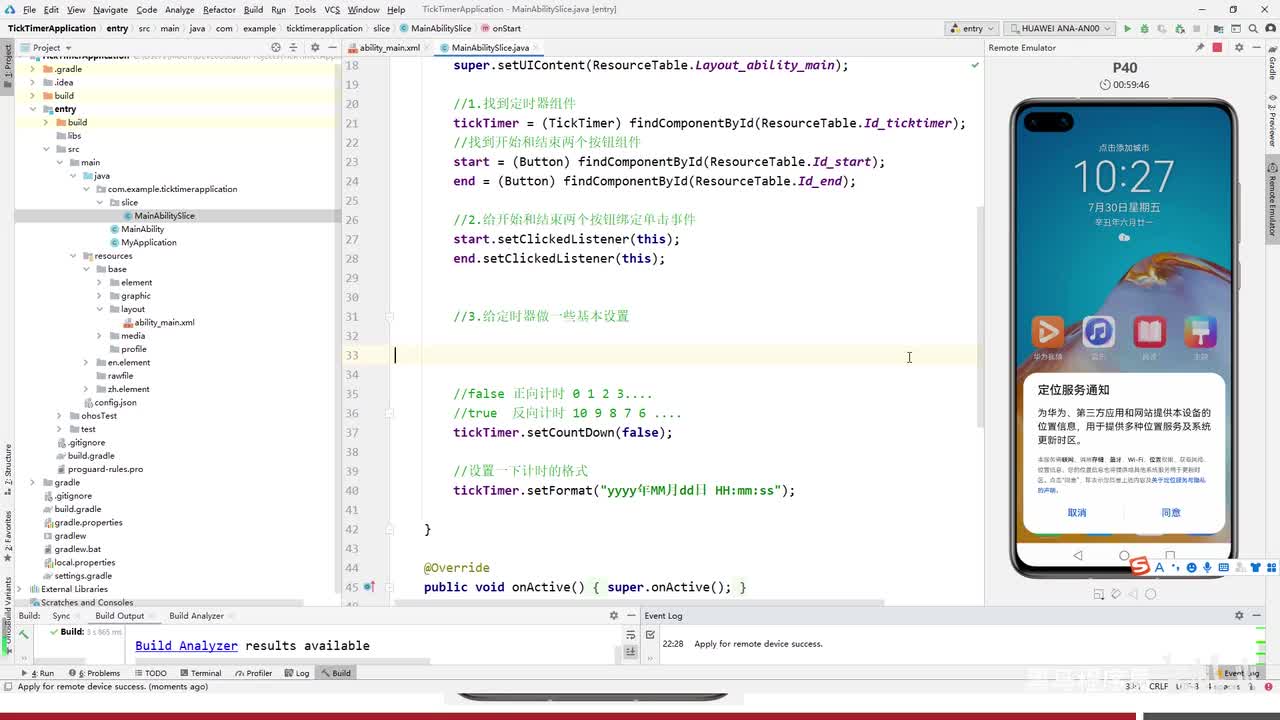The width and height of the screenshot is (1280, 720).
Task: Stop the Remote Emulator with red square
Action: point(1217,48)
